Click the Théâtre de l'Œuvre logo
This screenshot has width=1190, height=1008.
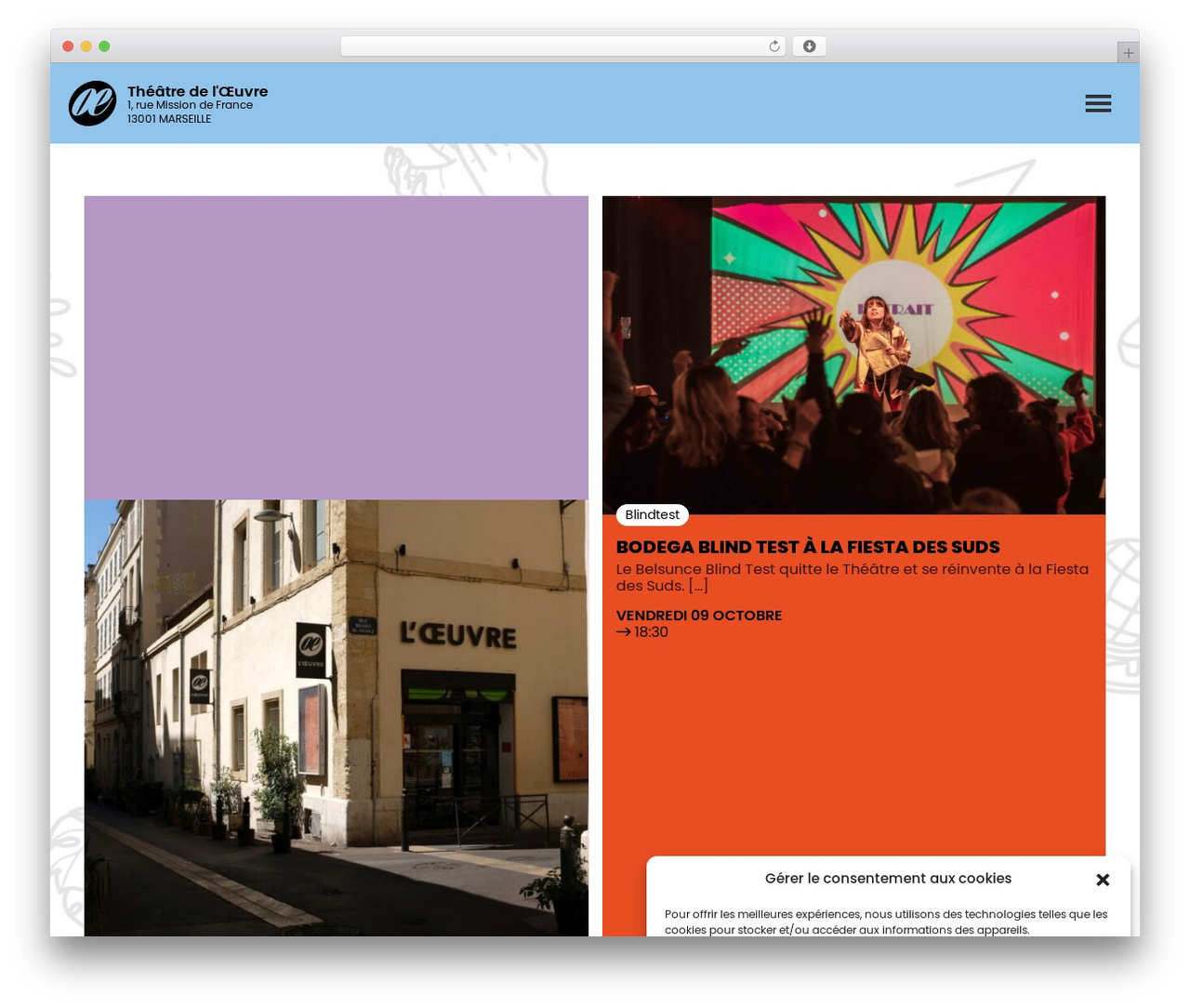point(92,103)
